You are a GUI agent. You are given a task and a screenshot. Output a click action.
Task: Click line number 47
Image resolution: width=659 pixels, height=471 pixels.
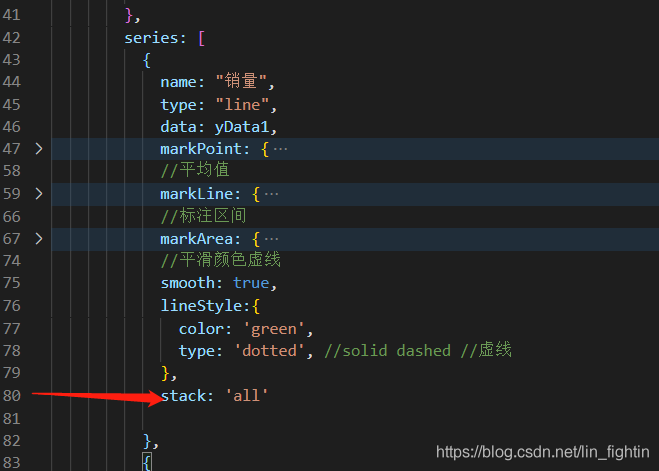tap(11, 149)
